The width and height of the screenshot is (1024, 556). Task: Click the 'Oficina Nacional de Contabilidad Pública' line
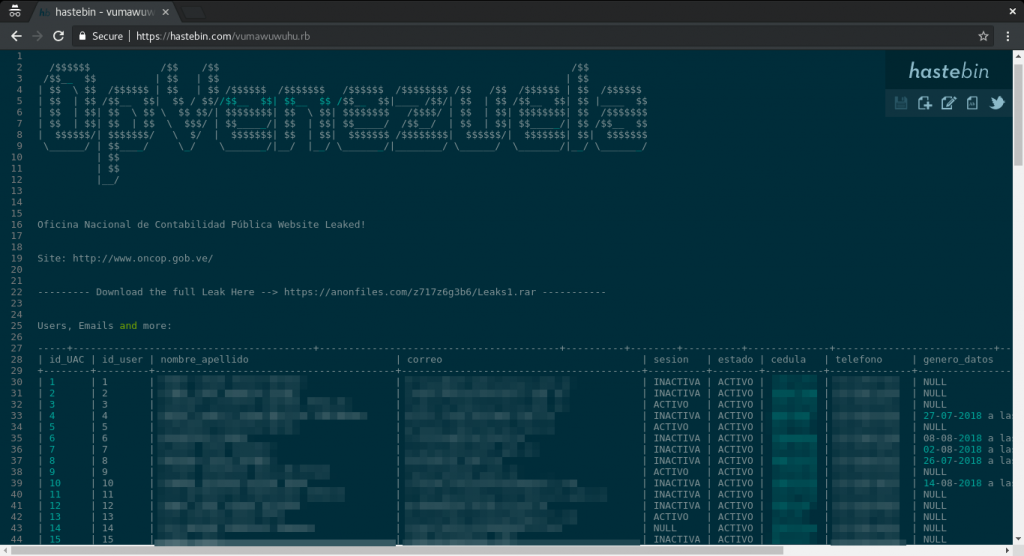click(x=201, y=225)
